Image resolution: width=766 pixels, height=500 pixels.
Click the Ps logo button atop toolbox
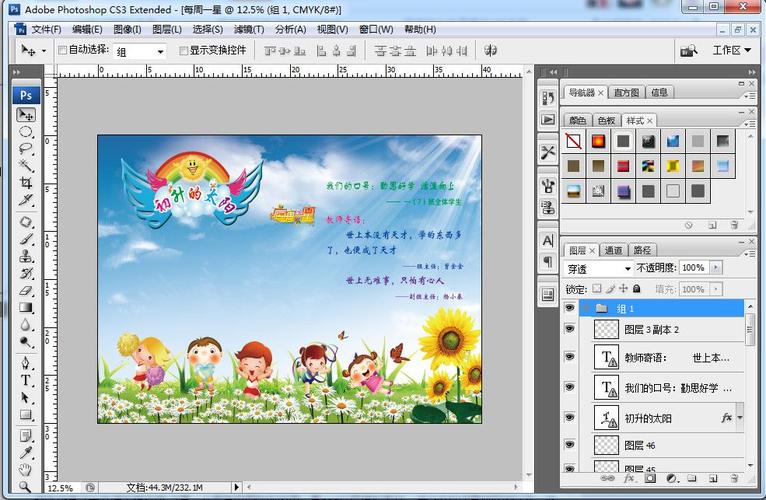coord(26,95)
